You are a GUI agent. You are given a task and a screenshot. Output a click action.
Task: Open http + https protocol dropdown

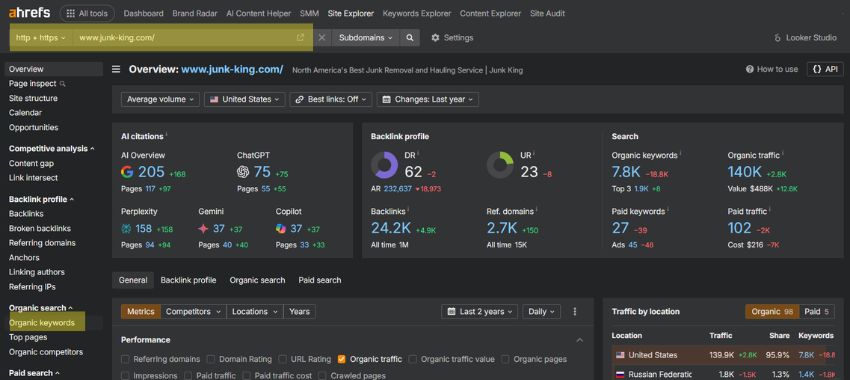41,38
